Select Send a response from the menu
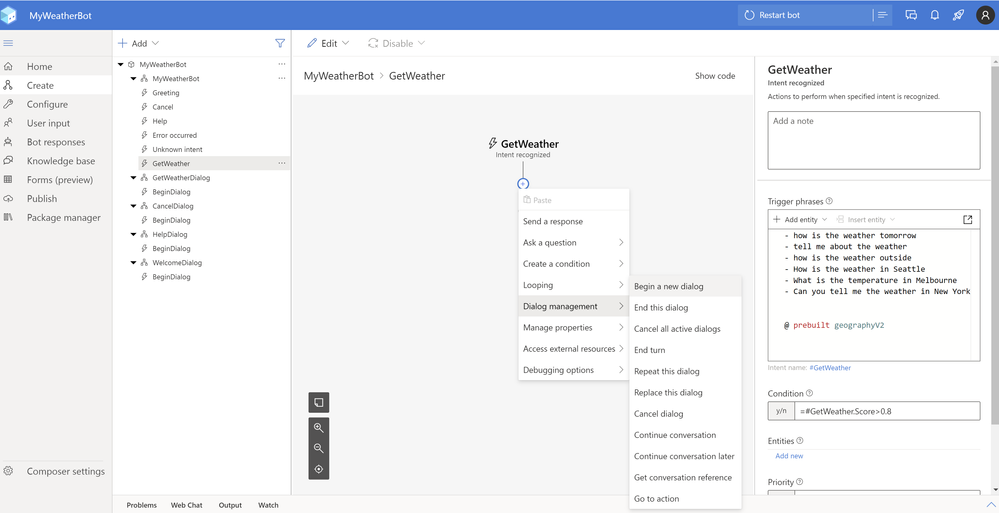 pyautogui.click(x=573, y=221)
